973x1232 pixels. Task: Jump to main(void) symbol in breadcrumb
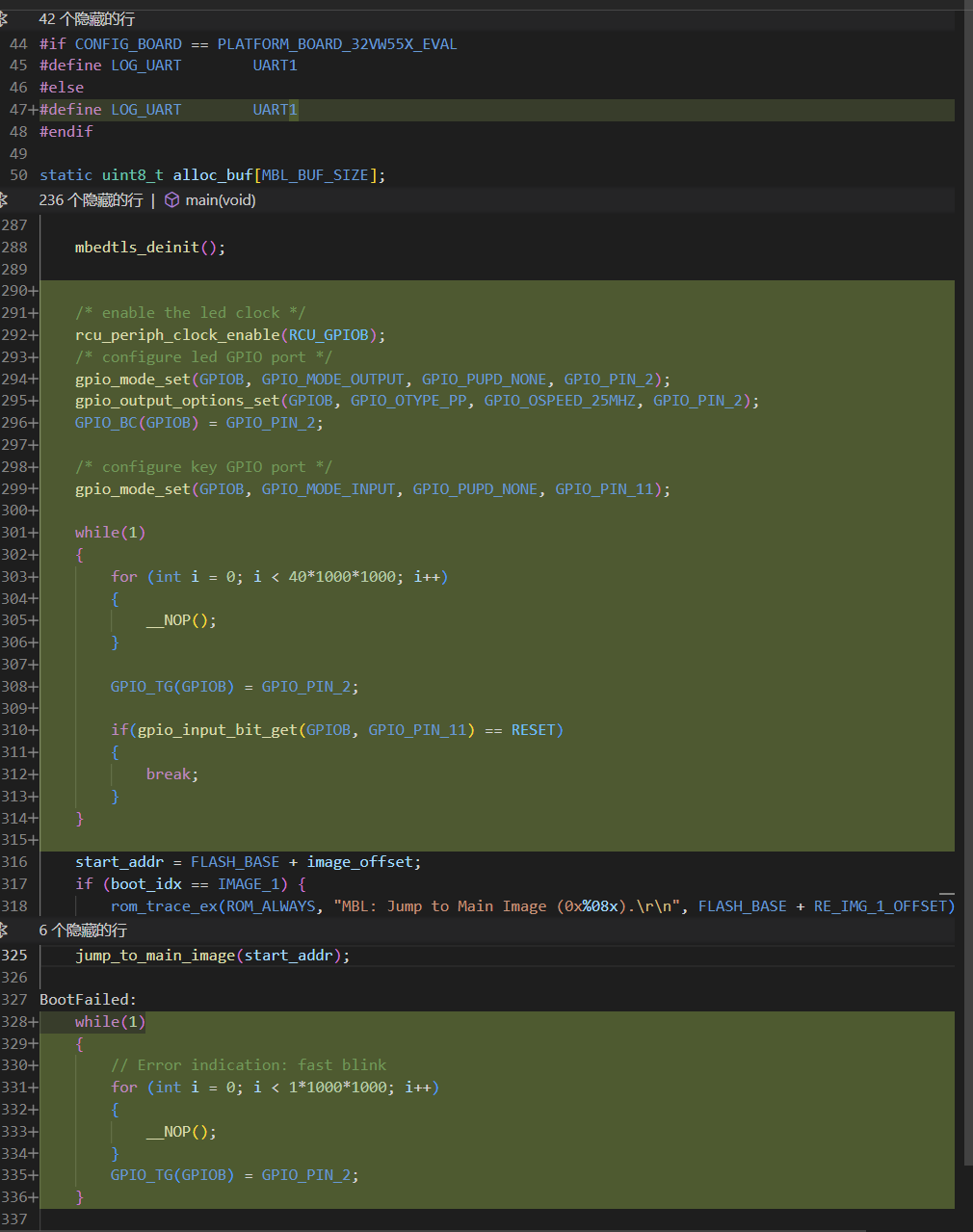coord(221,200)
